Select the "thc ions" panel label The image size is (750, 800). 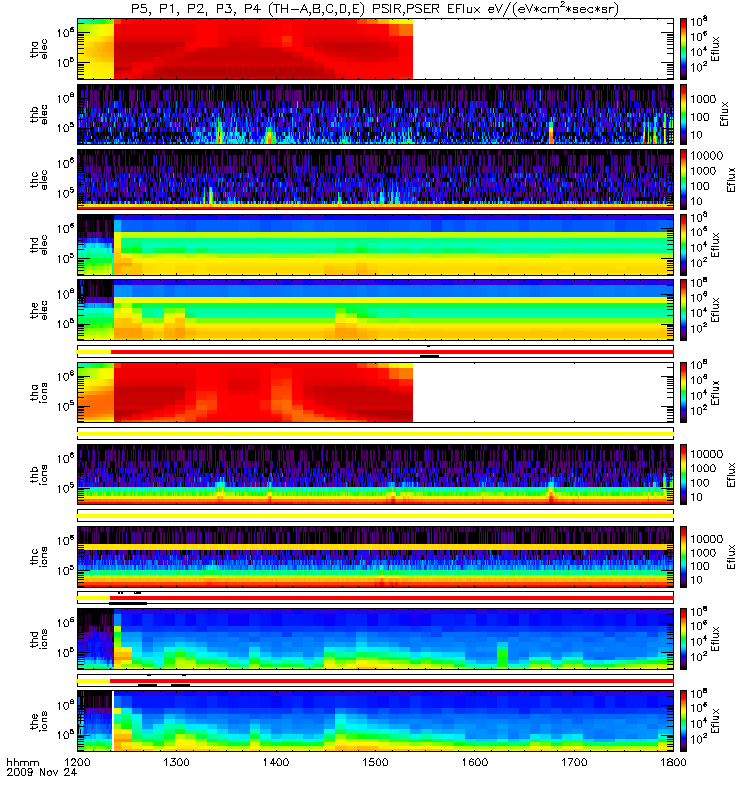39,556
